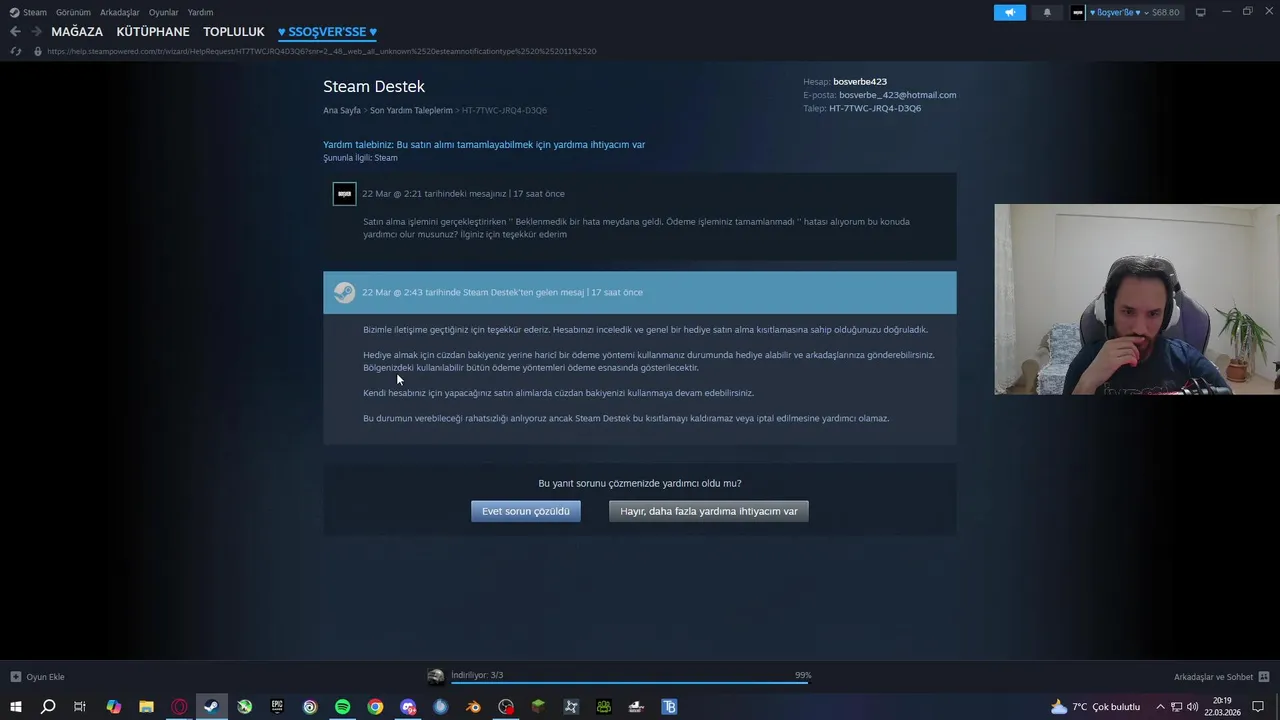
Task: Click the volume speaker icon in system tray
Action: tap(1192, 707)
